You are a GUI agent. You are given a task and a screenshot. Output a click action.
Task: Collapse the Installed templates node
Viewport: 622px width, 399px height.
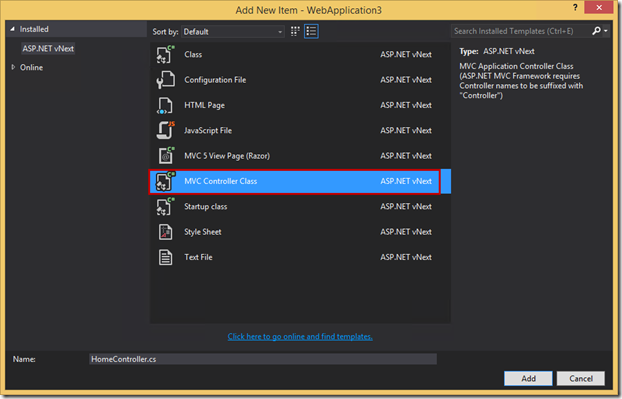tap(13, 29)
